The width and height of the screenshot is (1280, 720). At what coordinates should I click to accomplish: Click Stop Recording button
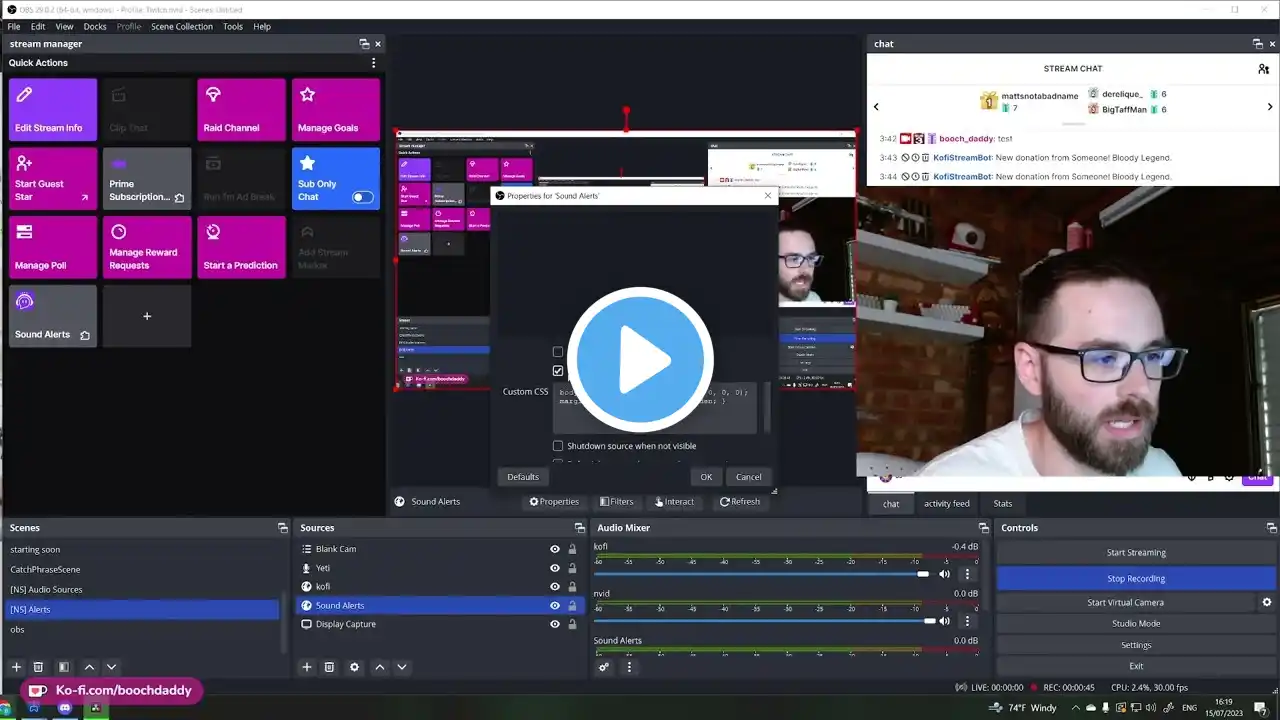pyautogui.click(x=1136, y=579)
